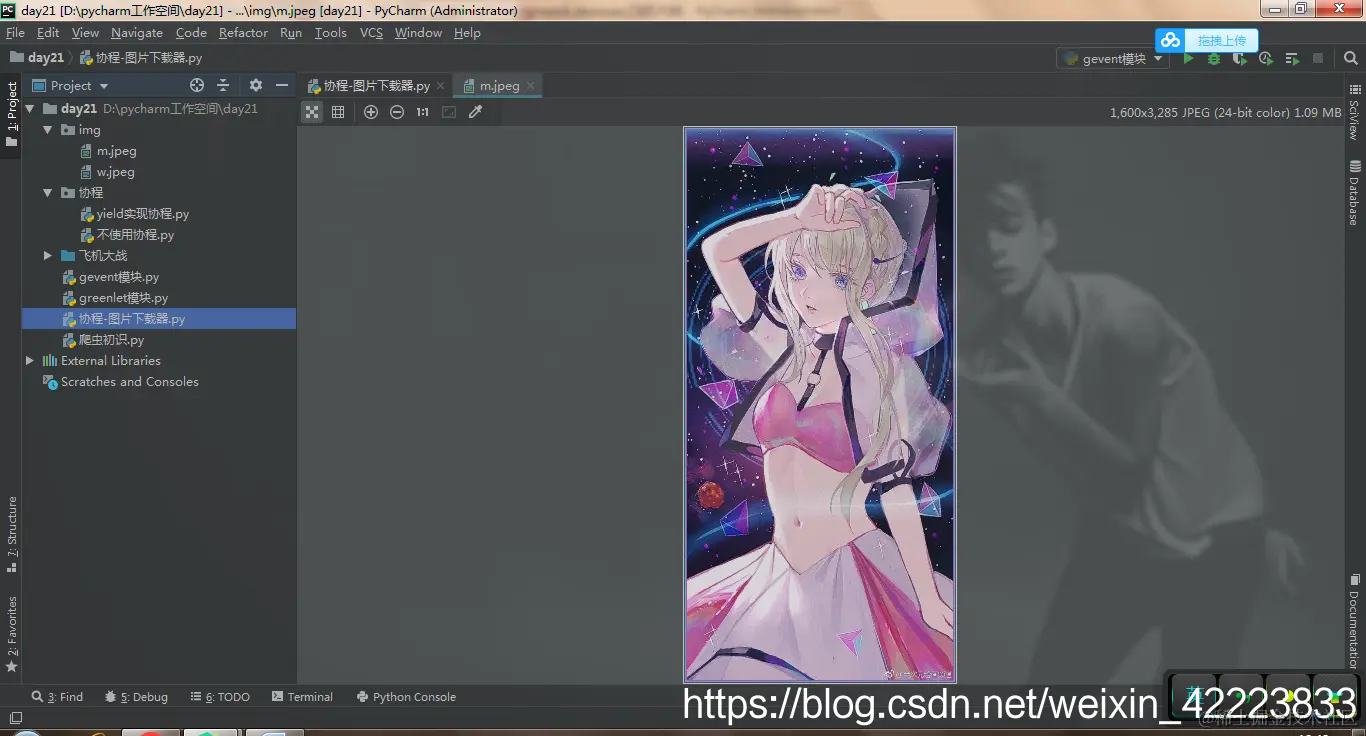Toggle the grid overlay on the image

(x=338, y=112)
